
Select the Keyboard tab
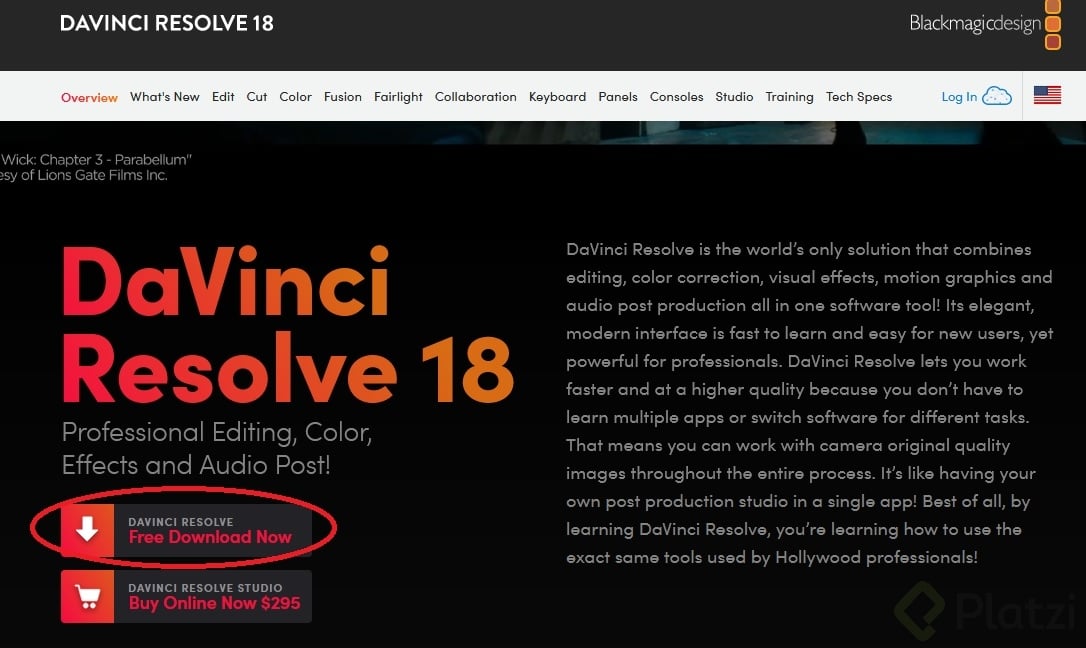[x=558, y=97]
